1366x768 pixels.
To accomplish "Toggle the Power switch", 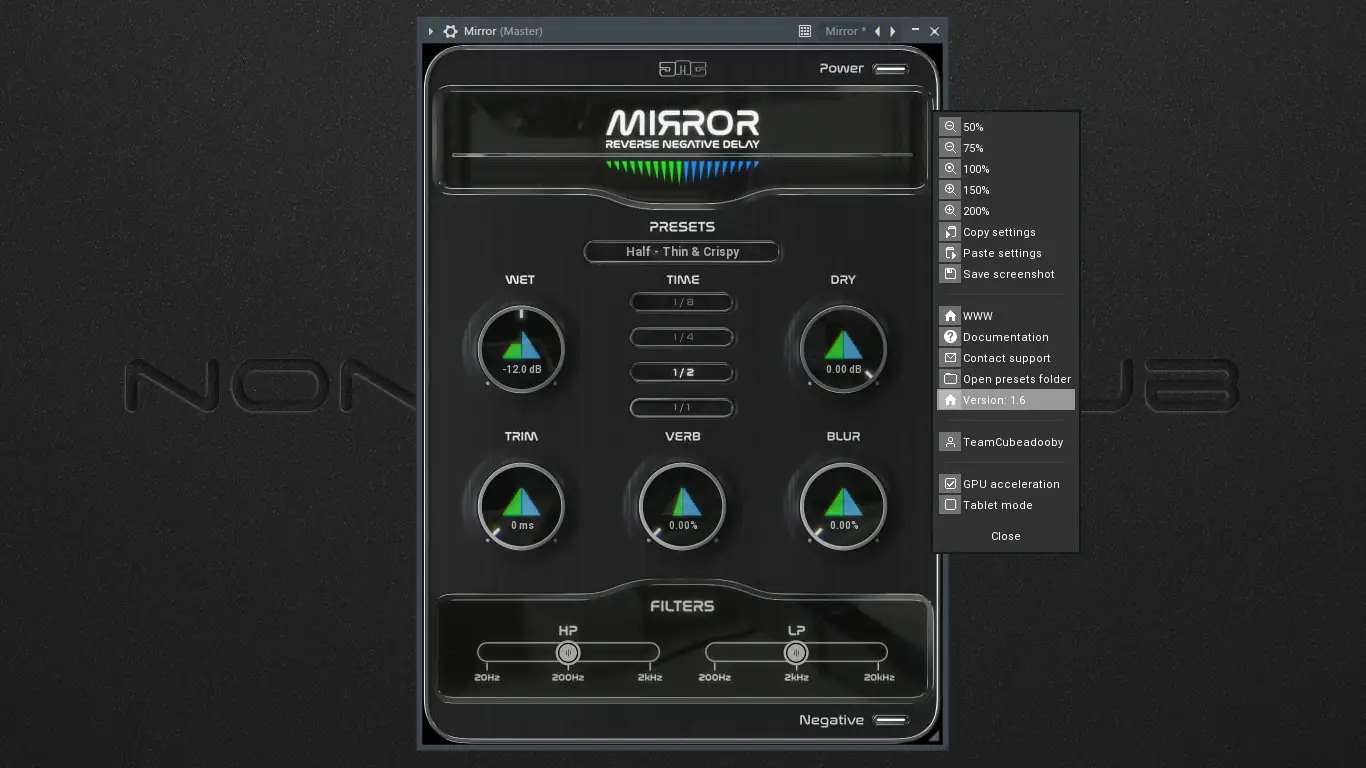I will click(x=890, y=69).
